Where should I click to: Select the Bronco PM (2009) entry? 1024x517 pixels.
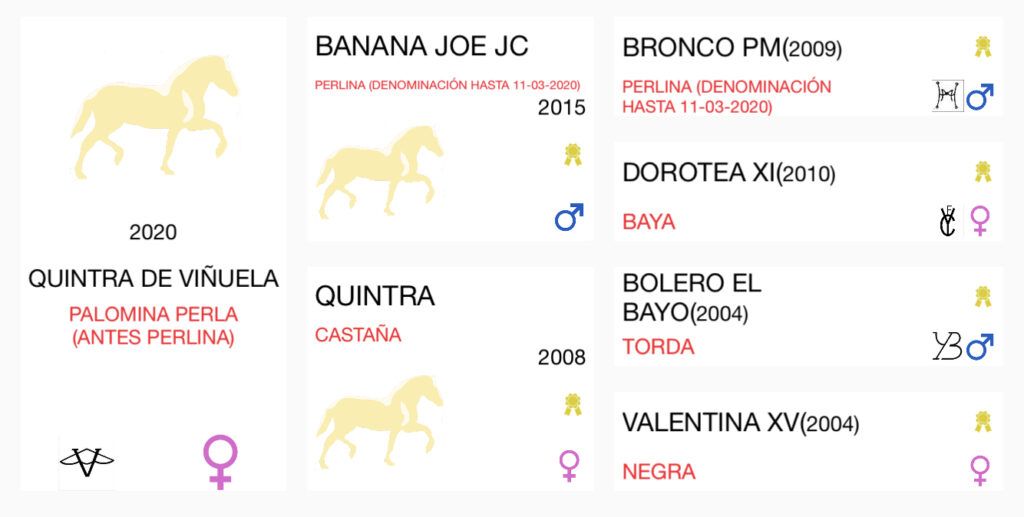pyautogui.click(x=732, y=48)
